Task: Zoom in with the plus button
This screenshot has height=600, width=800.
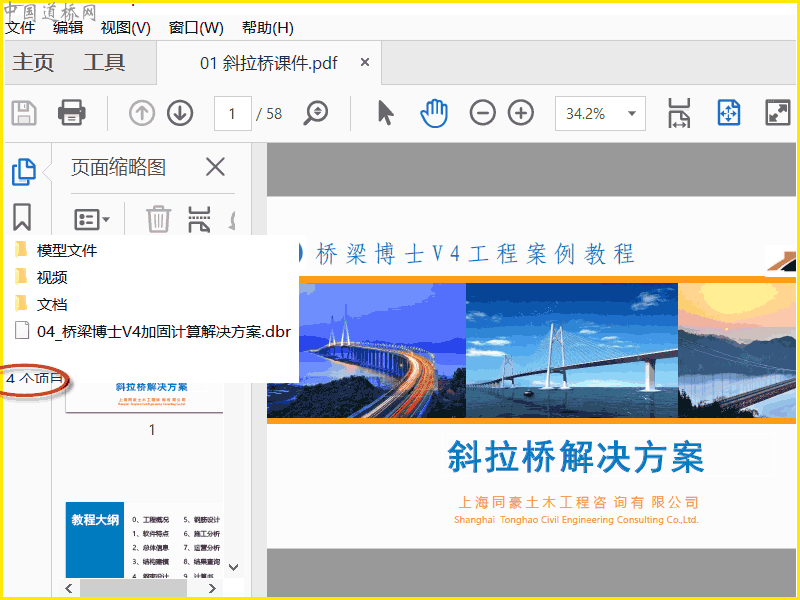Action: 521,113
